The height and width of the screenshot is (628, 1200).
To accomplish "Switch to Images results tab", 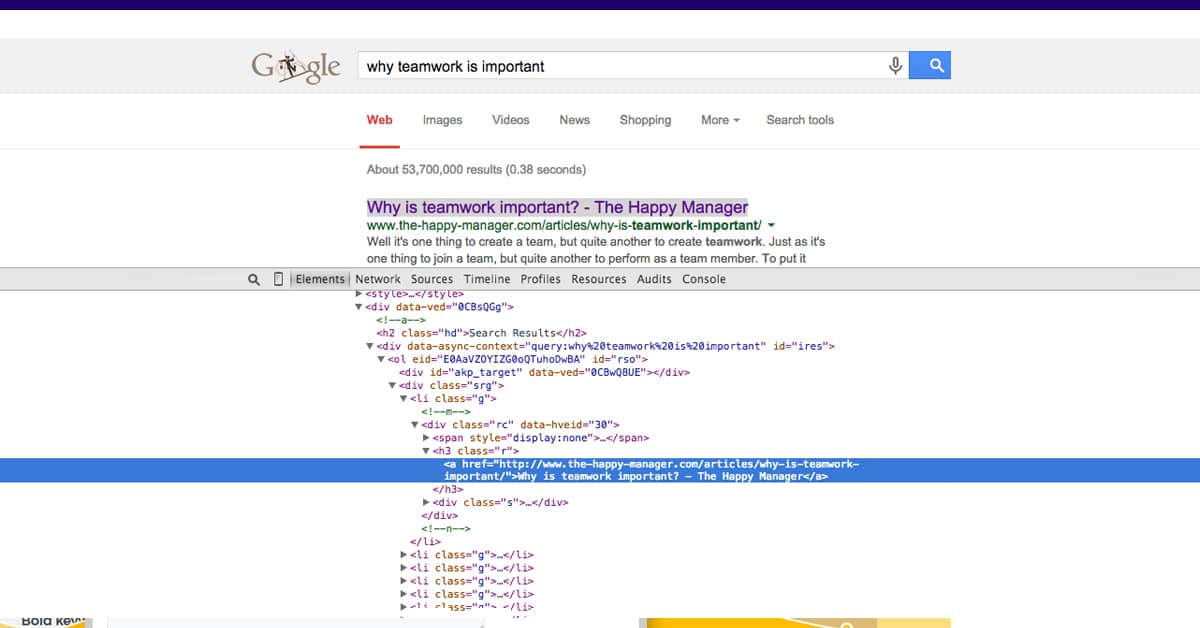I will point(442,120).
